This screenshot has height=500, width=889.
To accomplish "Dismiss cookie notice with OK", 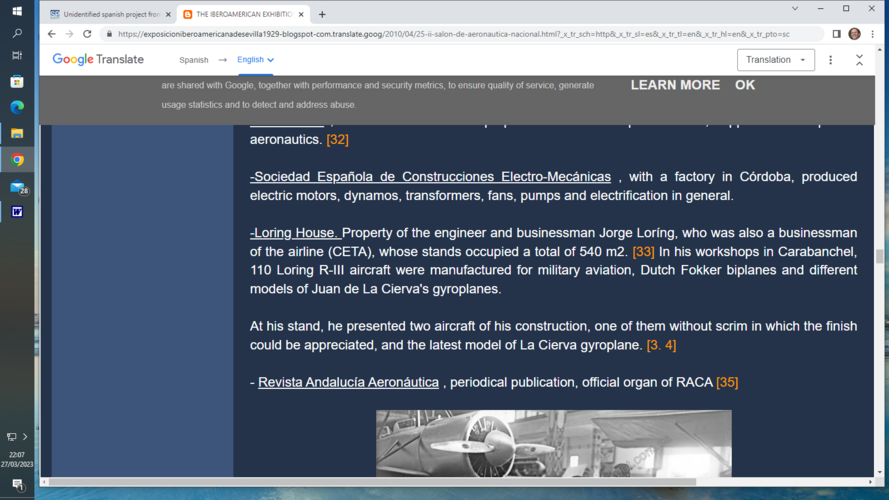I will [x=745, y=85].
